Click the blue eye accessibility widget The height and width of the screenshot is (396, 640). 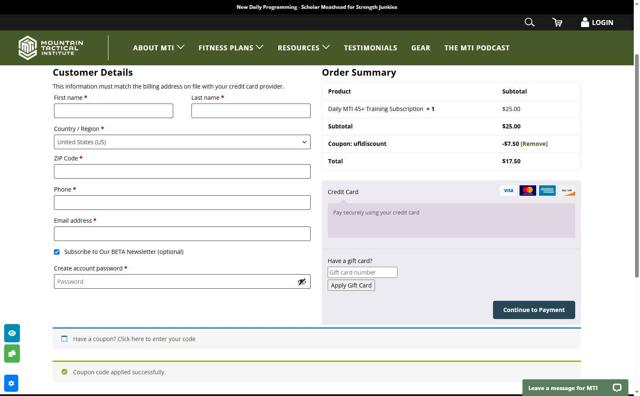click(x=12, y=333)
